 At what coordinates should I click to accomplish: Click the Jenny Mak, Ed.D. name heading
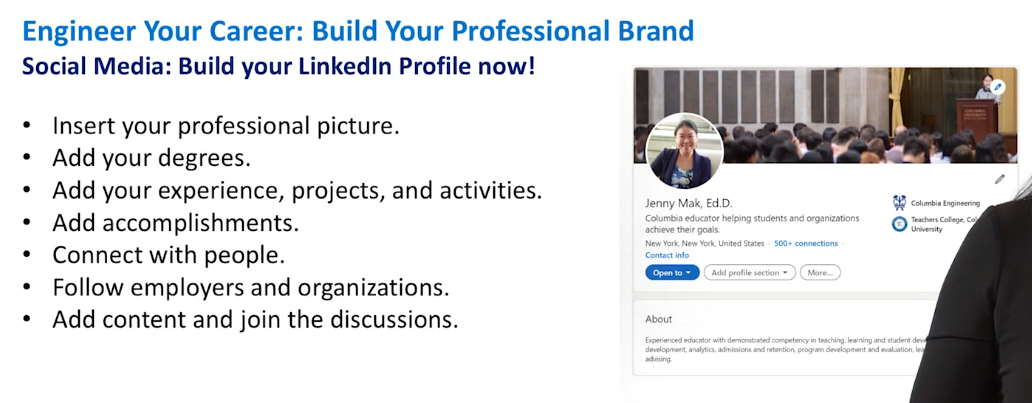[x=688, y=203]
